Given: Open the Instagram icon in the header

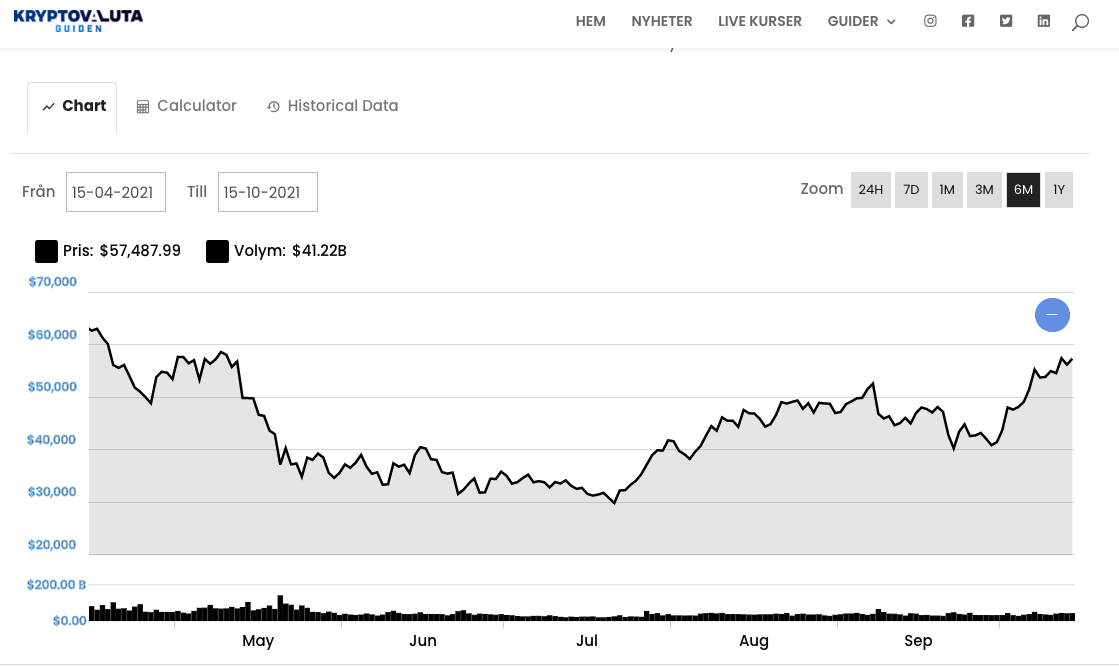Looking at the screenshot, I should pos(930,20).
